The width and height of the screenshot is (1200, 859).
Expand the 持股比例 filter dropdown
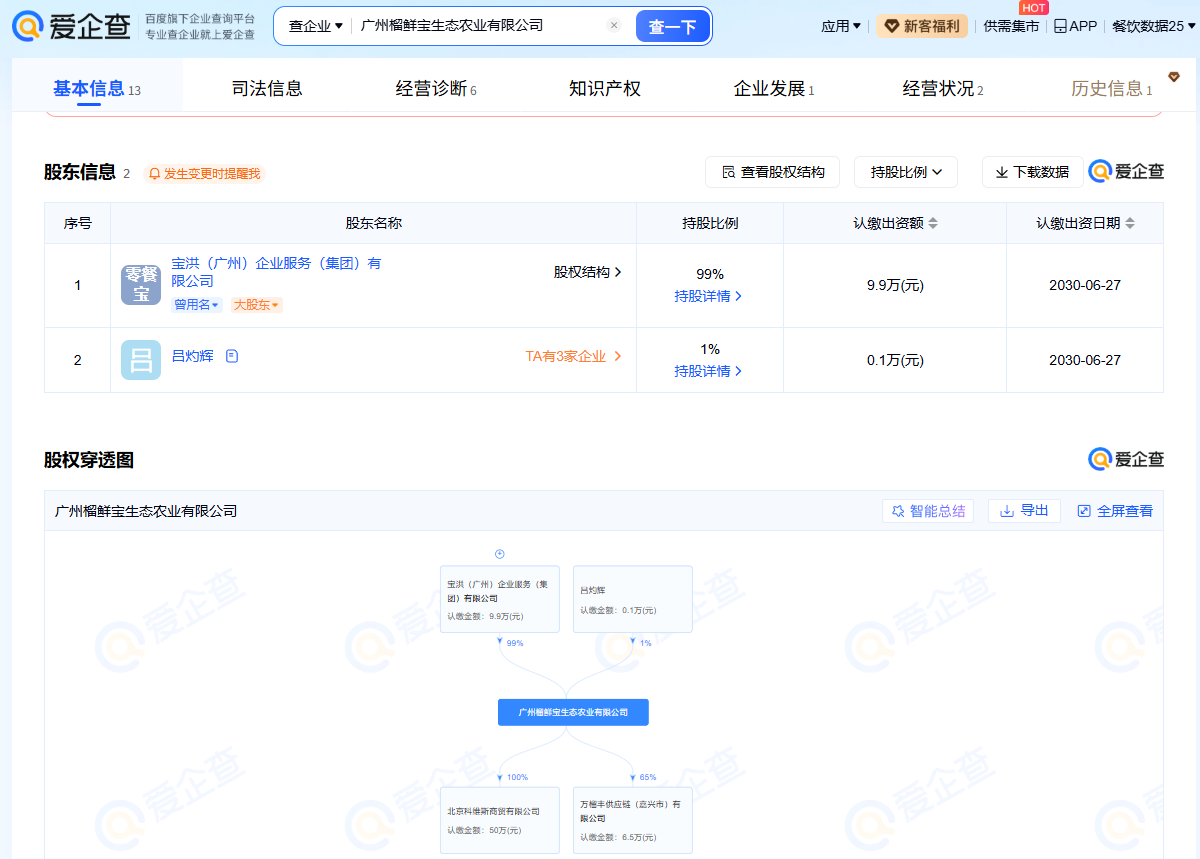pyautogui.click(x=906, y=172)
